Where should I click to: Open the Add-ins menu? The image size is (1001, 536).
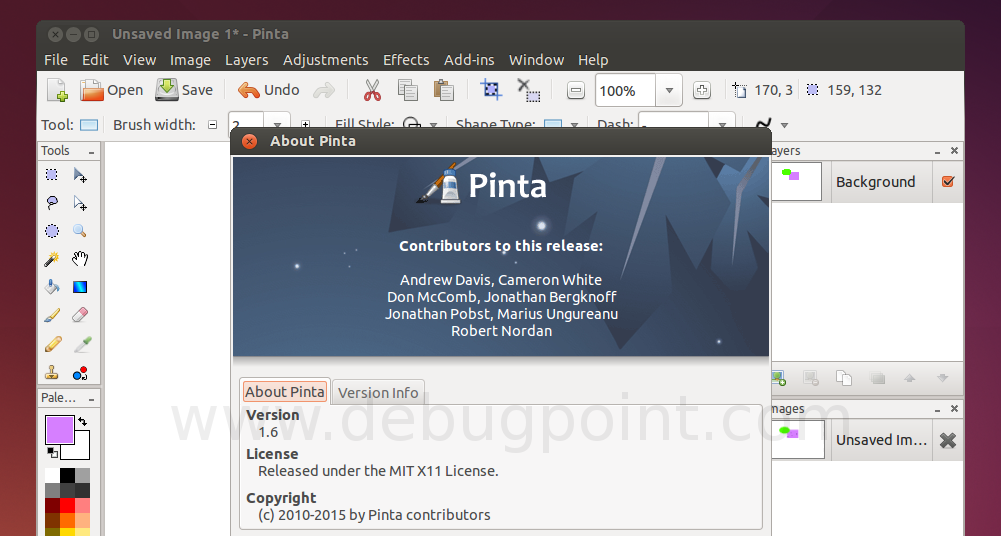point(469,60)
